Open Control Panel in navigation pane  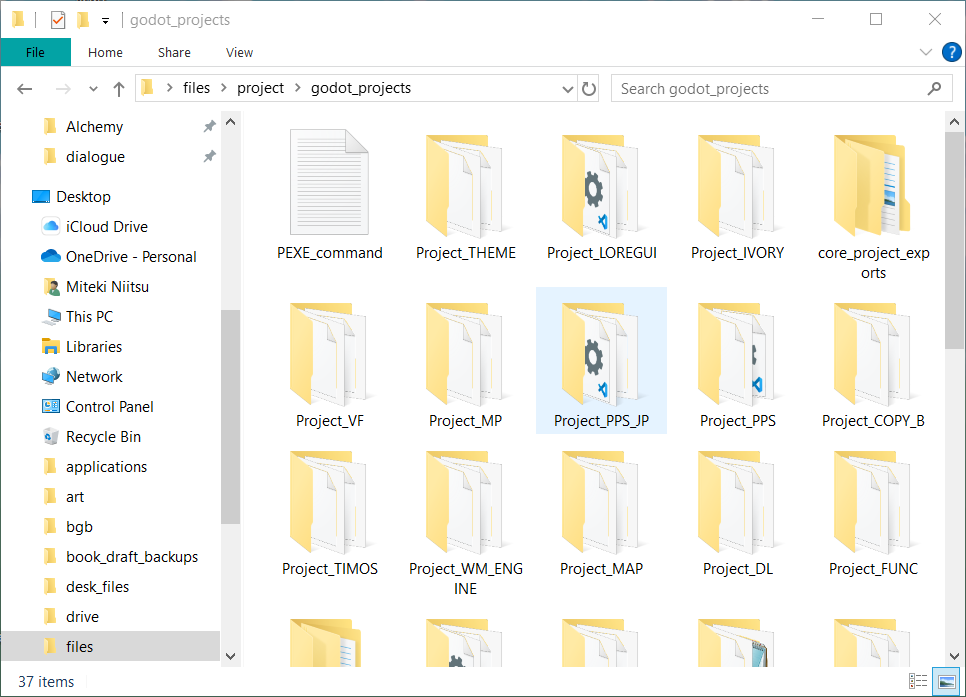pyautogui.click(x=109, y=407)
